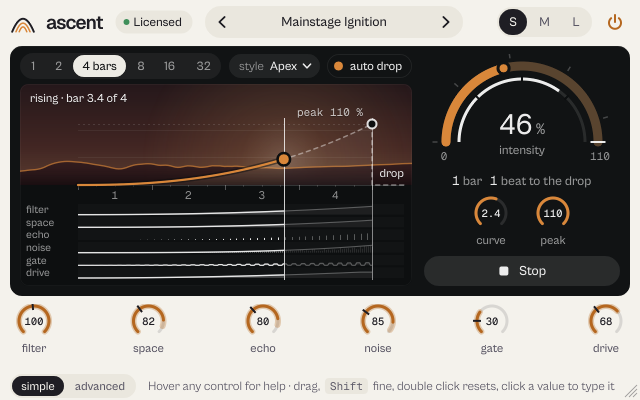640x400 pixels.
Task: Switch to advanced mode
Action: tap(100, 386)
